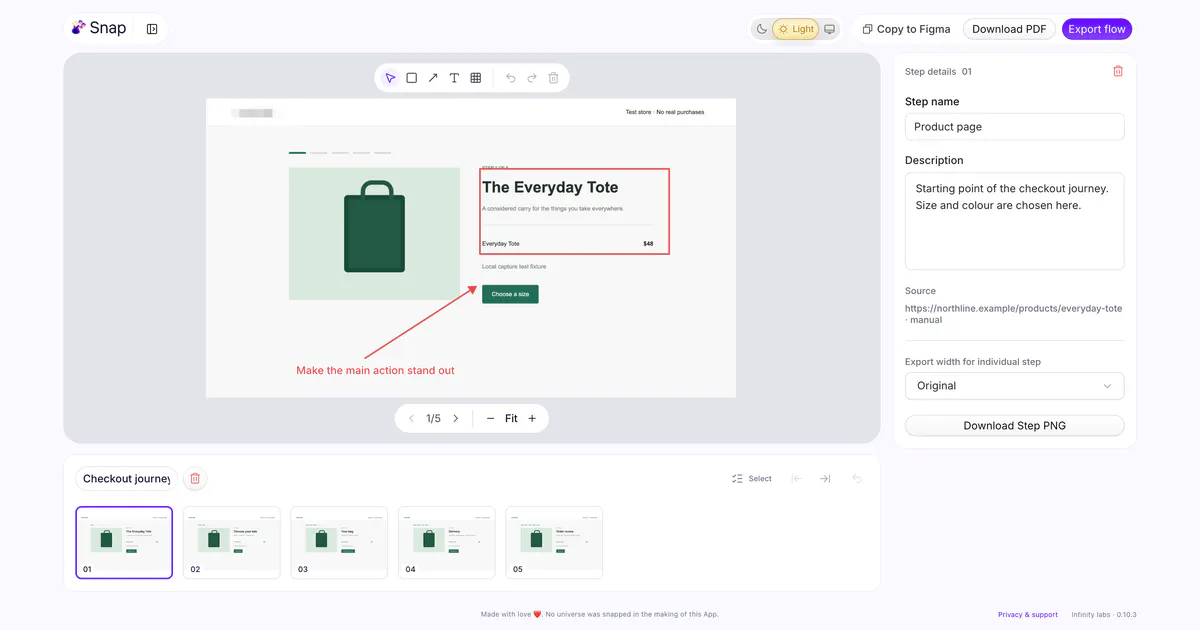Open step 01 thumbnail
Screen dimensions: 1200x630
[x=124, y=543]
